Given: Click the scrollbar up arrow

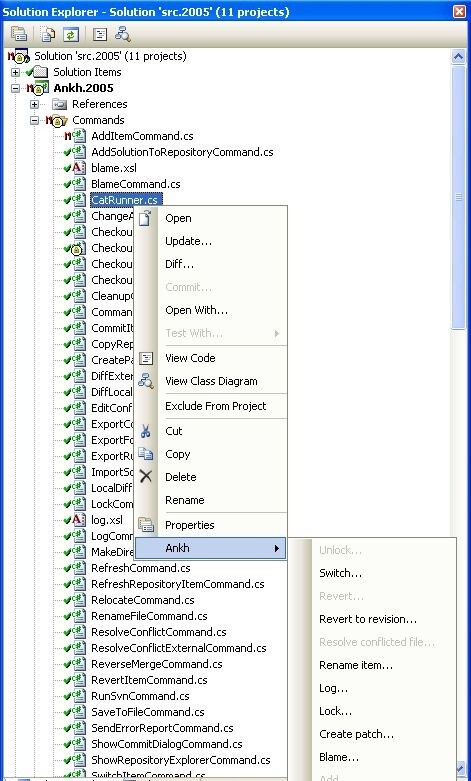Looking at the screenshot, I should tap(458, 57).
